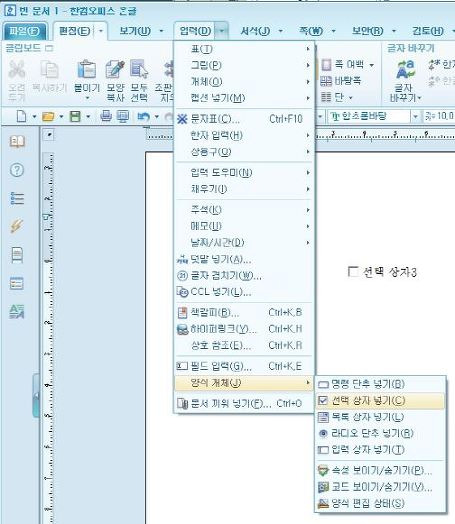Screen dimensions: 455x524
Task: Click the outline list sidebar icon
Action: (17, 199)
